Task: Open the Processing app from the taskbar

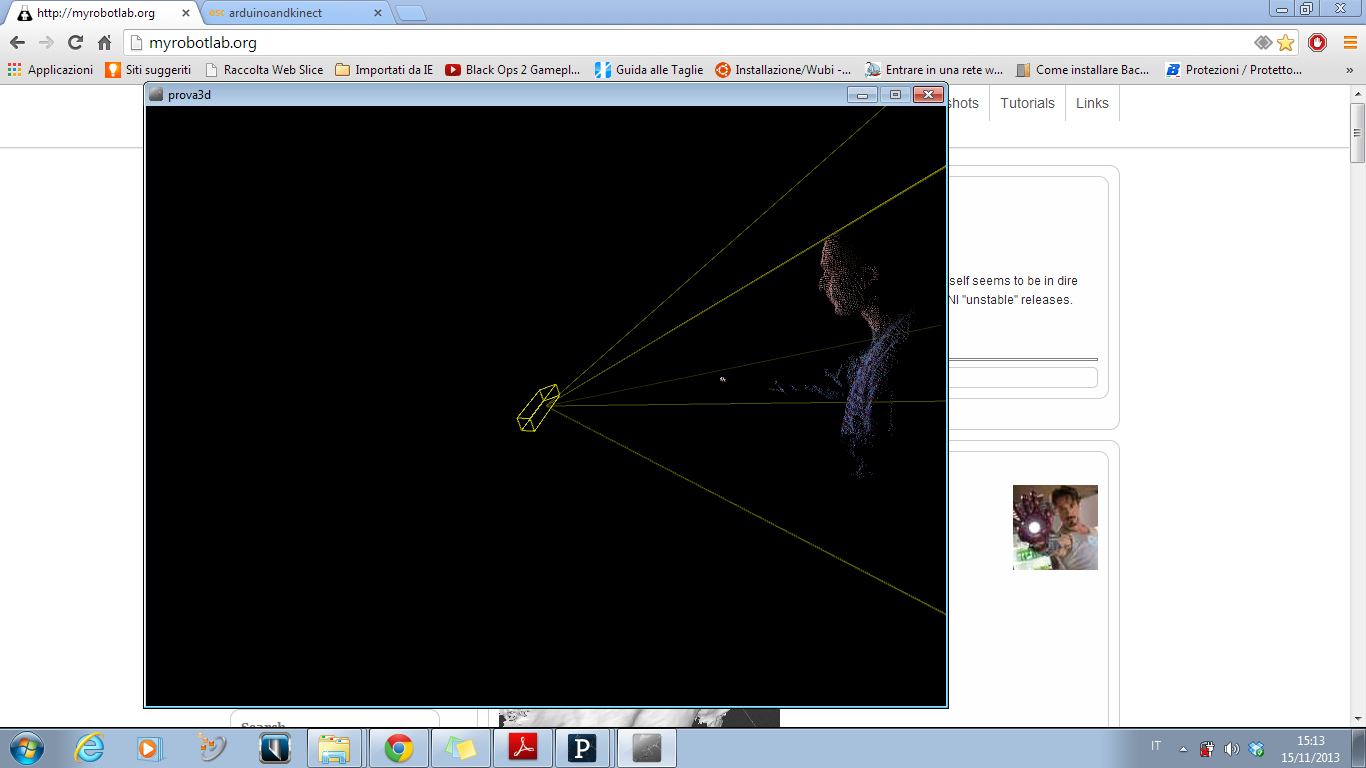Action: click(x=582, y=748)
